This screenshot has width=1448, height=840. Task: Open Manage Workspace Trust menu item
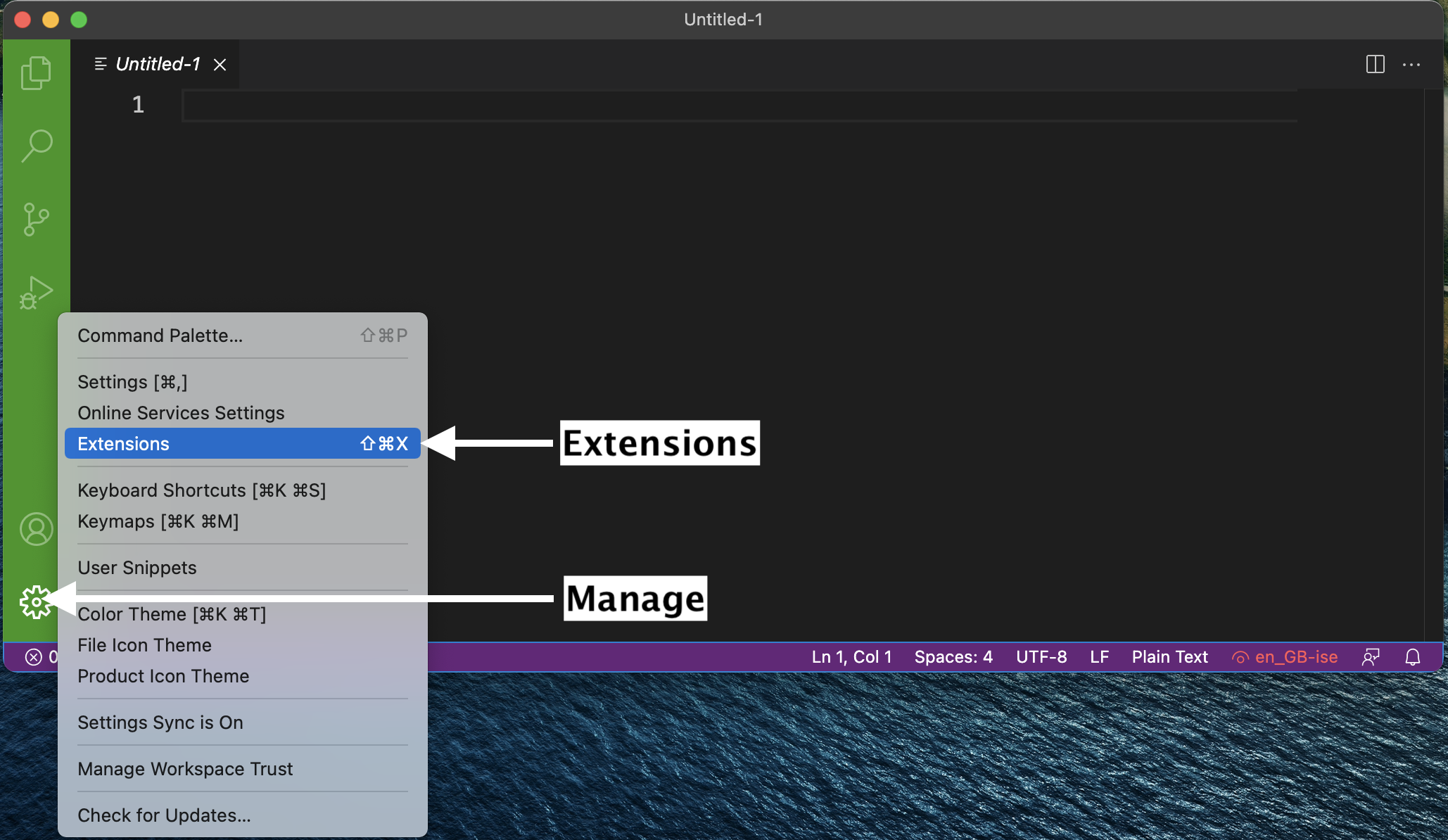click(x=243, y=769)
